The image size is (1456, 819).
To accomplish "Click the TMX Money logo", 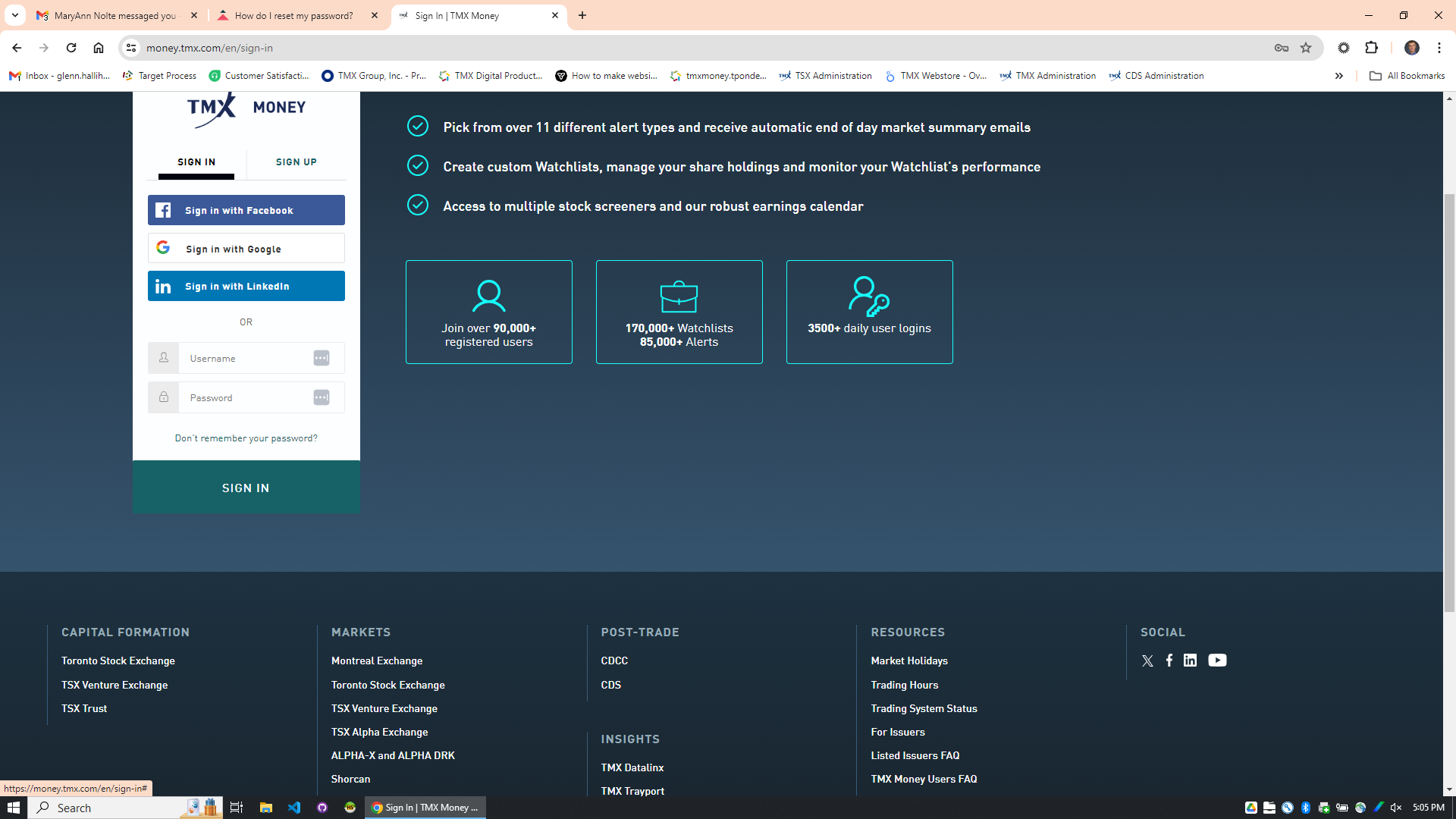I will tap(246, 109).
